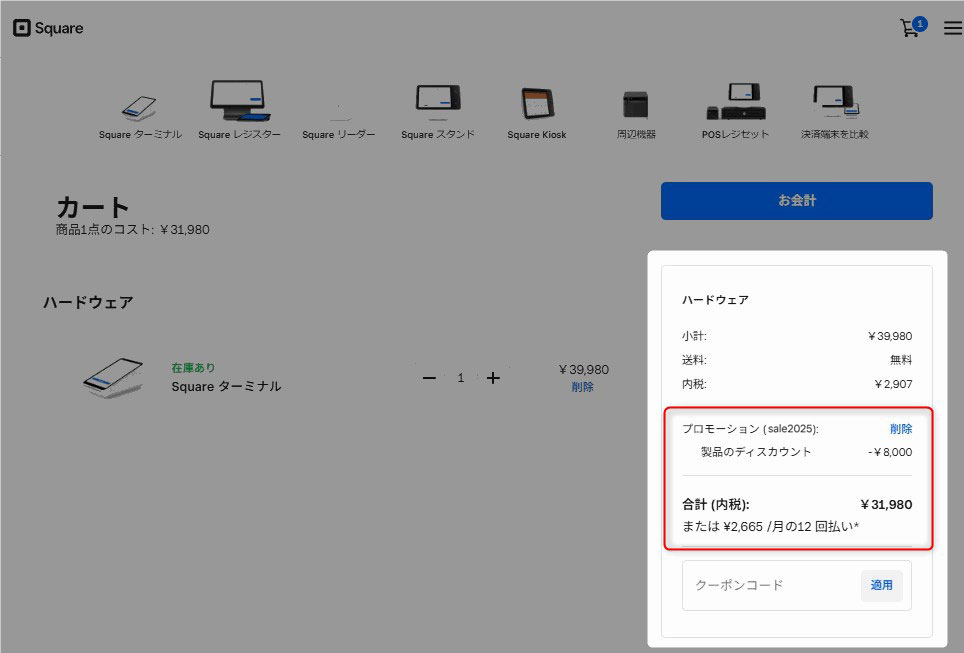Open the POSレジセット category
This screenshot has height=653, width=964.
tap(735, 102)
